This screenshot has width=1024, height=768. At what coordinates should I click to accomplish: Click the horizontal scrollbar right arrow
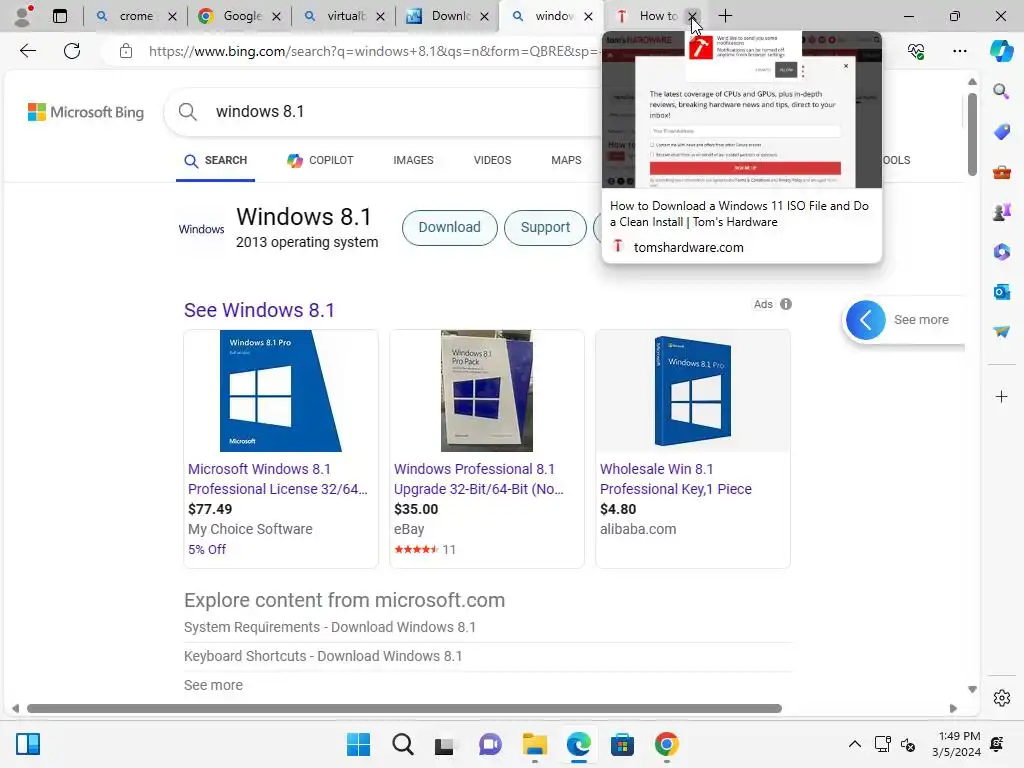coord(953,709)
